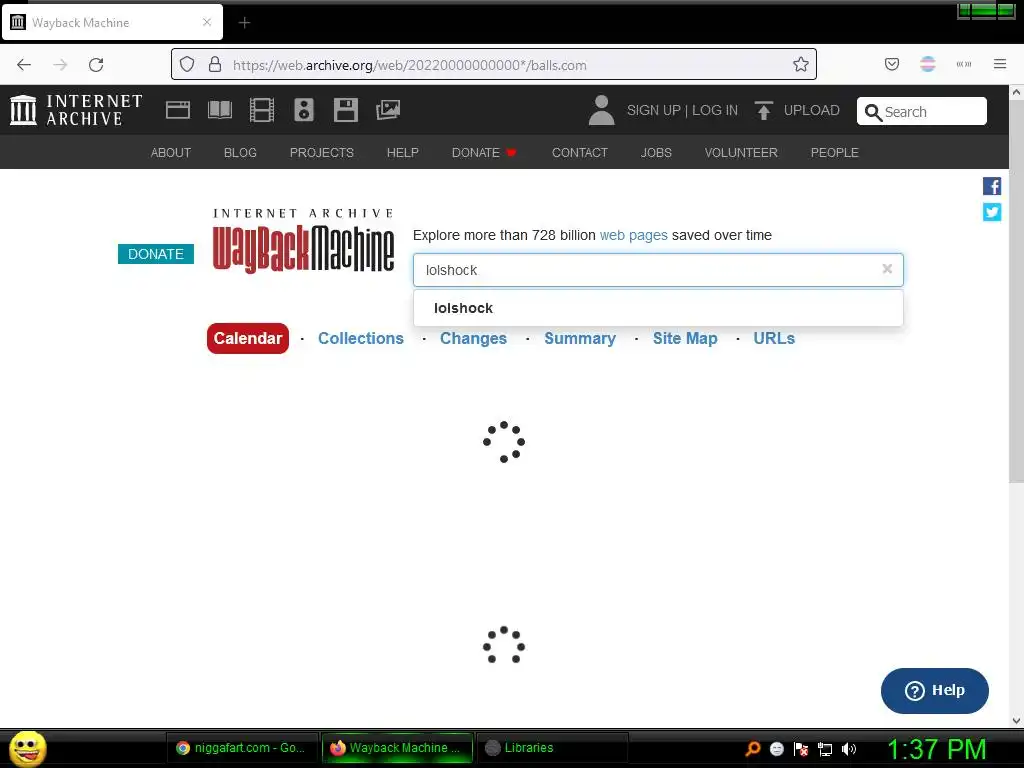
Task: Share page via Twitter icon
Action: click(991, 212)
